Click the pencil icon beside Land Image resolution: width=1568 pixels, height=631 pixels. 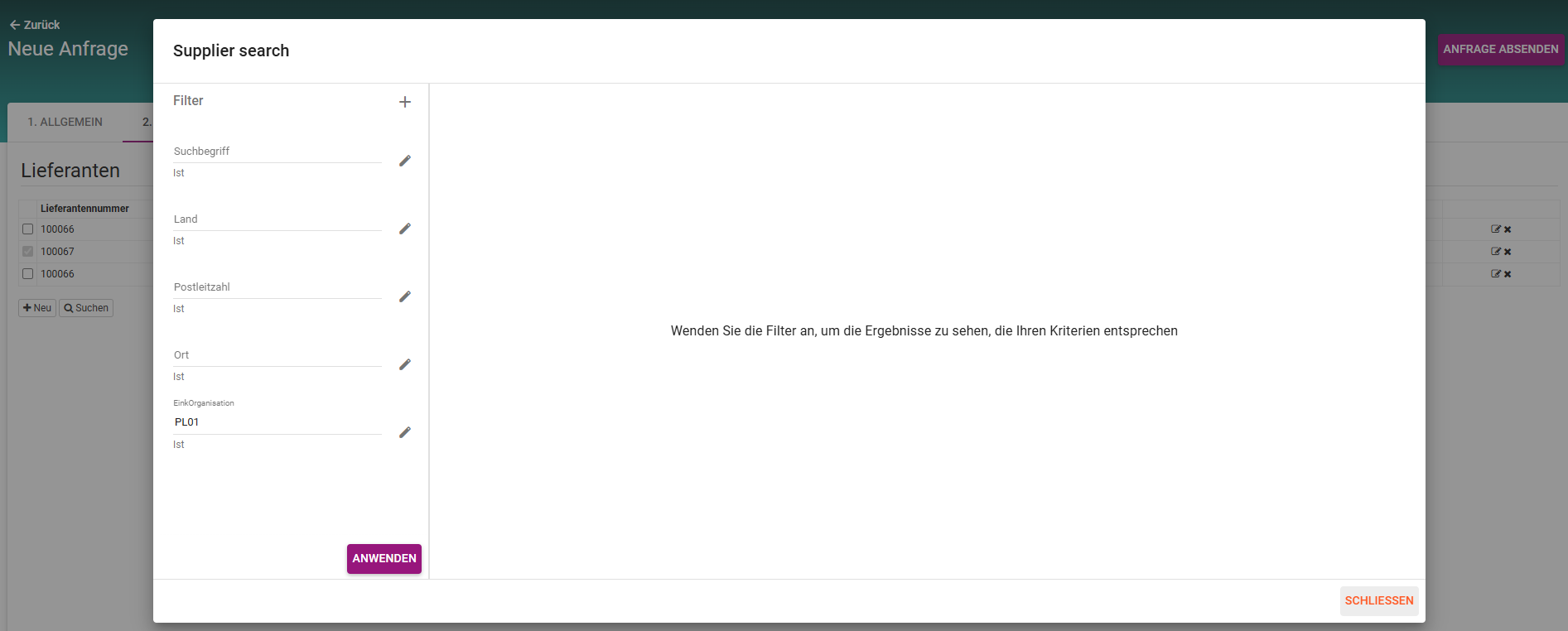(405, 229)
